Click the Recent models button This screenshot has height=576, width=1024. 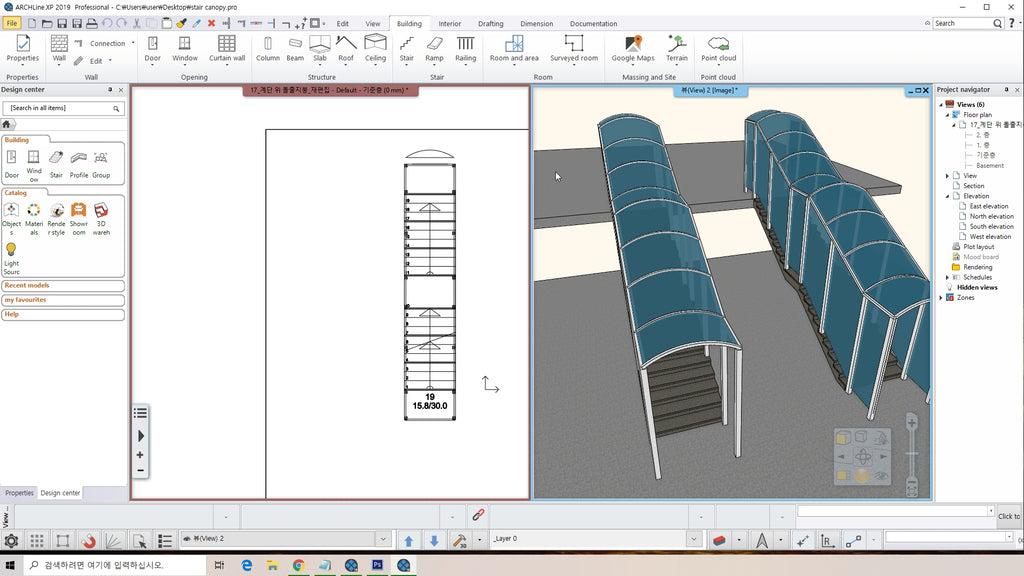tap(63, 286)
